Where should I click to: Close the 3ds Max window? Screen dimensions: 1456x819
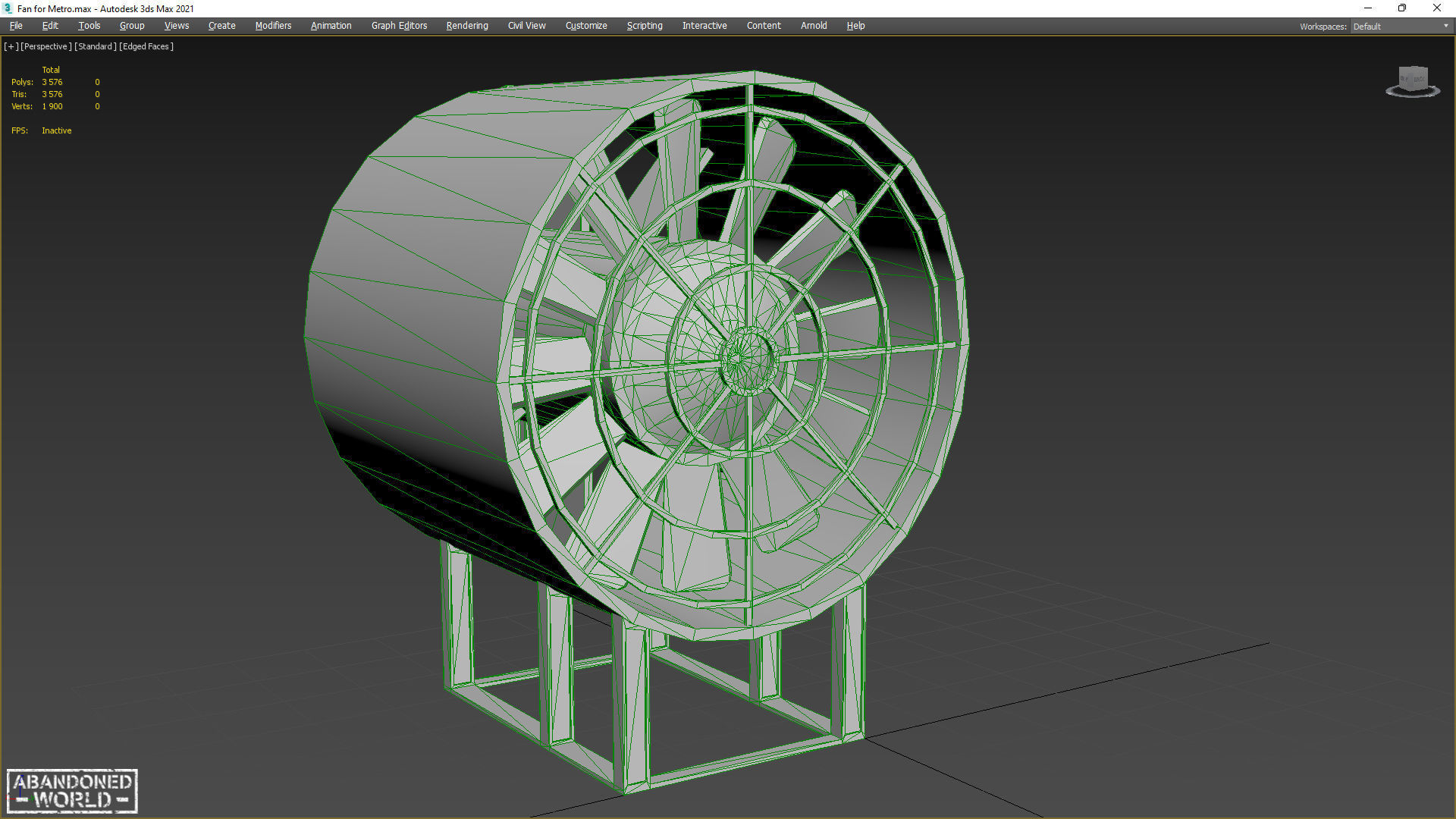coord(1437,8)
